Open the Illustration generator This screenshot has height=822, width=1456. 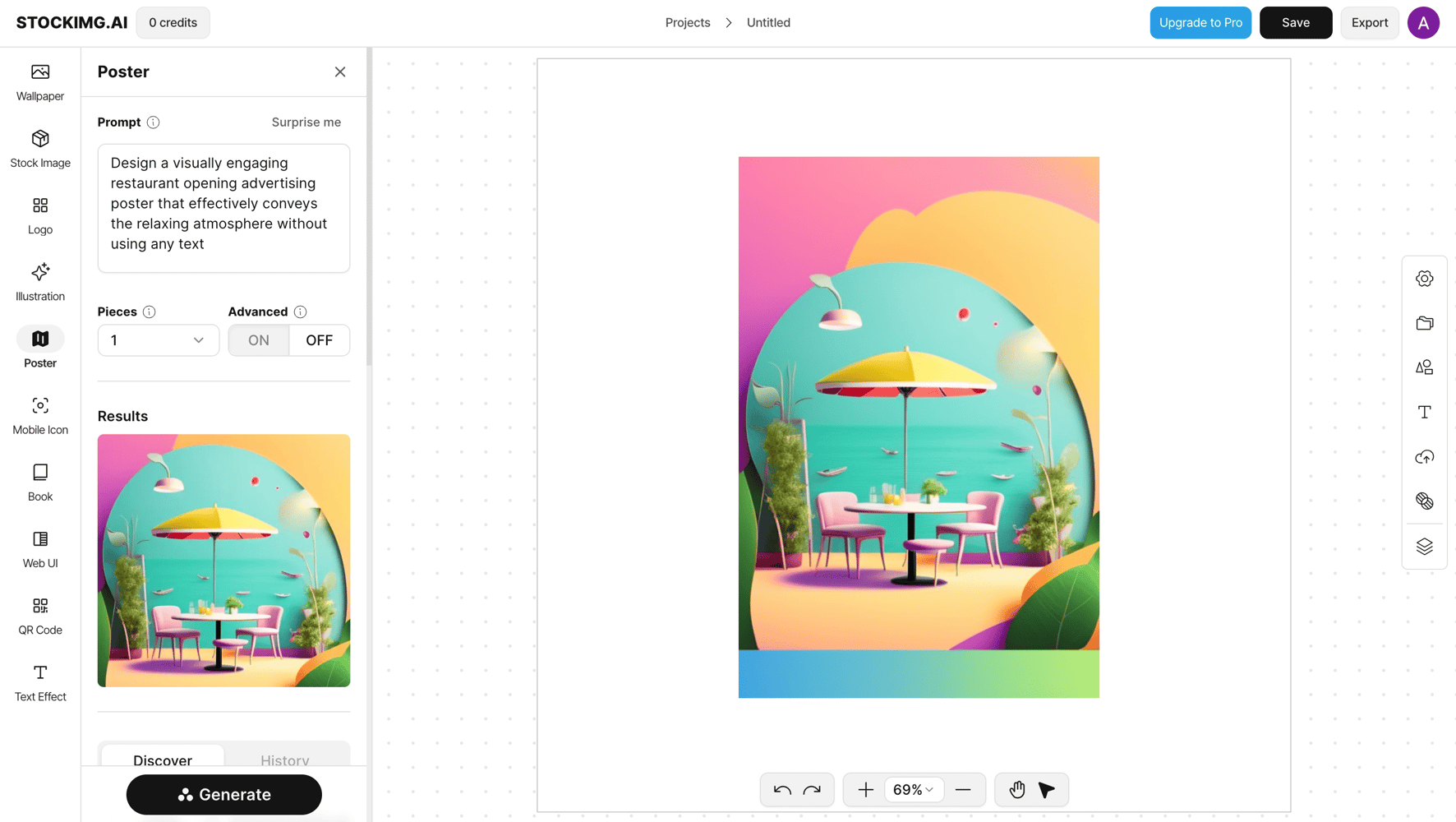point(39,282)
